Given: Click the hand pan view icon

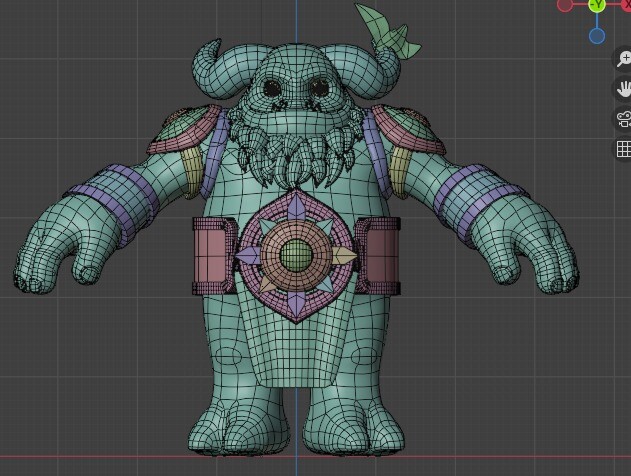Looking at the screenshot, I should [x=623, y=89].
